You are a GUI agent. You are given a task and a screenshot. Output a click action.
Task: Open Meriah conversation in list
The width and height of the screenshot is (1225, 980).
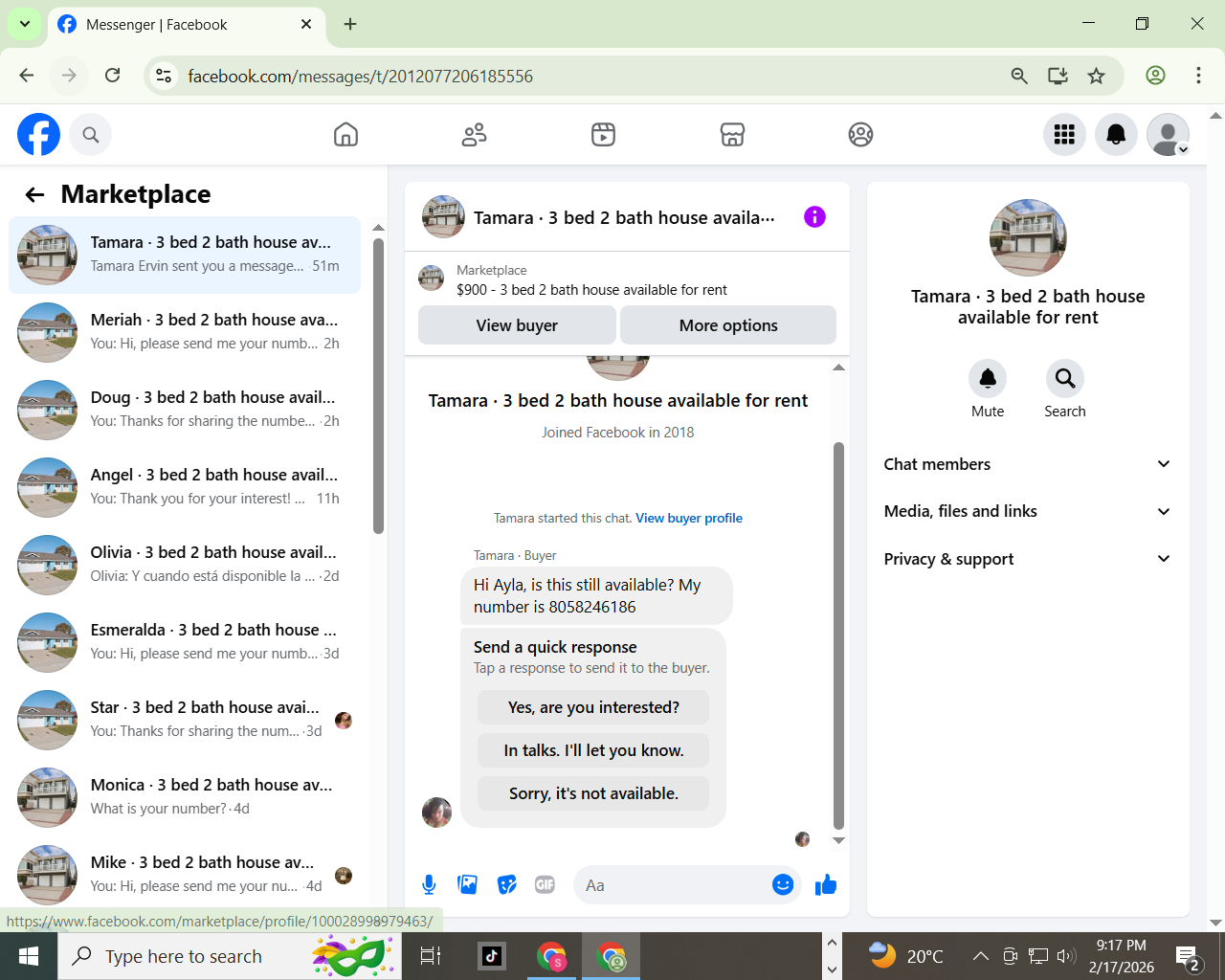point(185,332)
